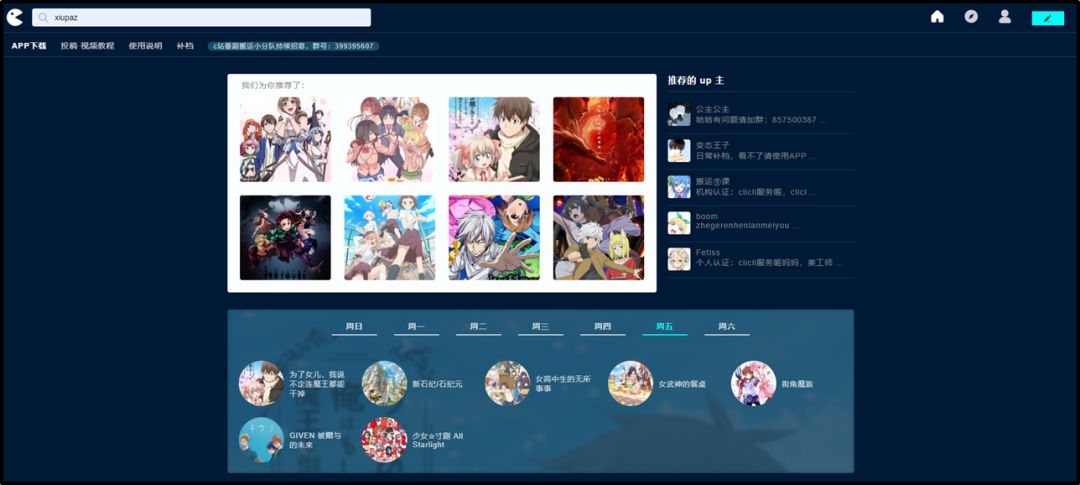This screenshot has width=1080, height=485.
Task: Open the user profile icon
Action: pyautogui.click(x=1005, y=17)
